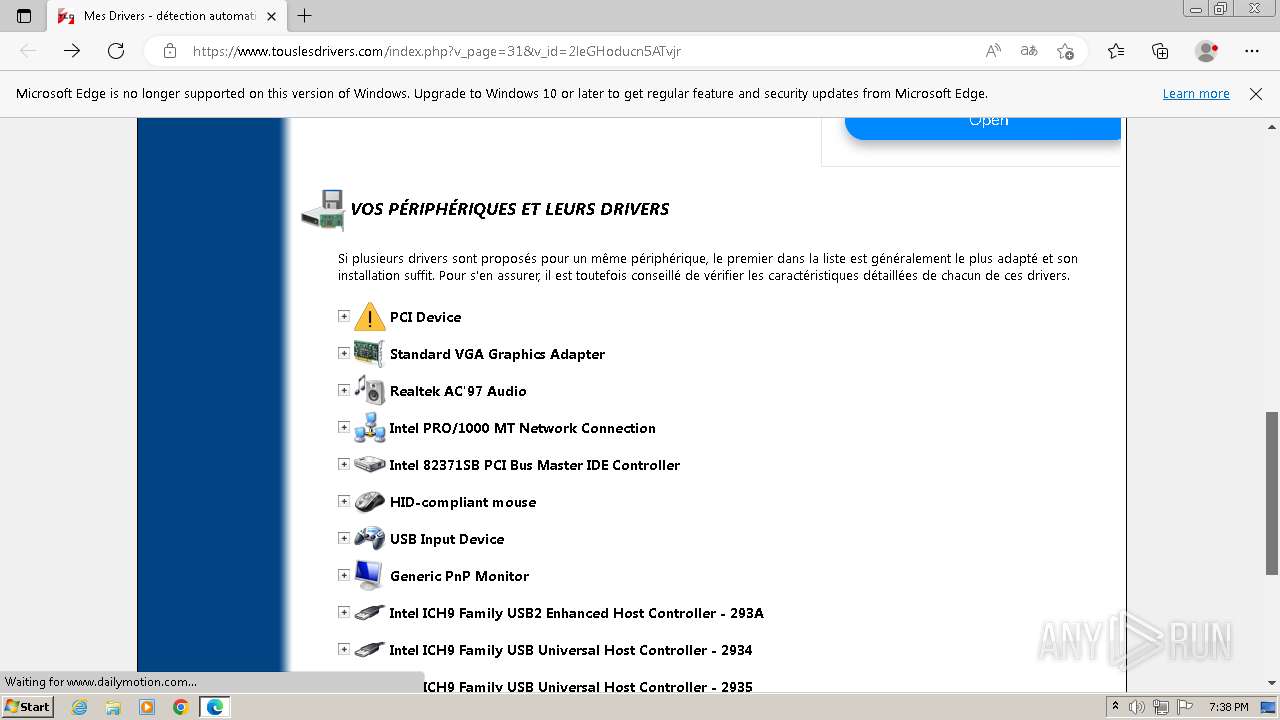Open Read aloud from address bar

tap(993, 51)
